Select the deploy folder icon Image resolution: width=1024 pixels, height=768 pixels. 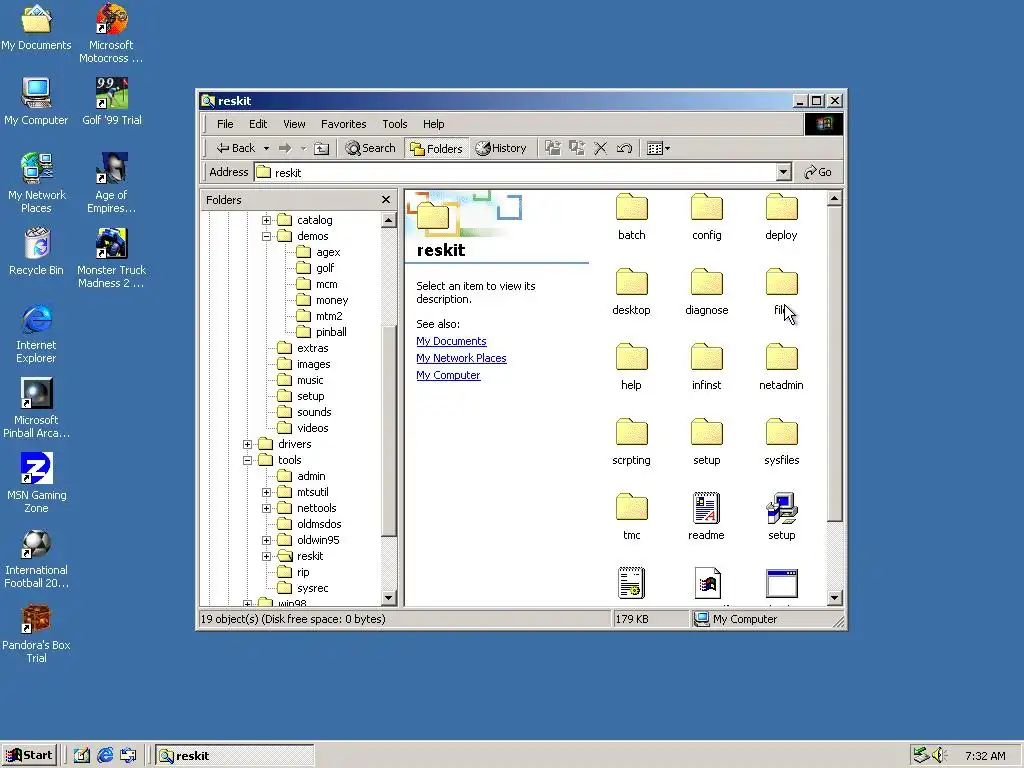(781, 217)
